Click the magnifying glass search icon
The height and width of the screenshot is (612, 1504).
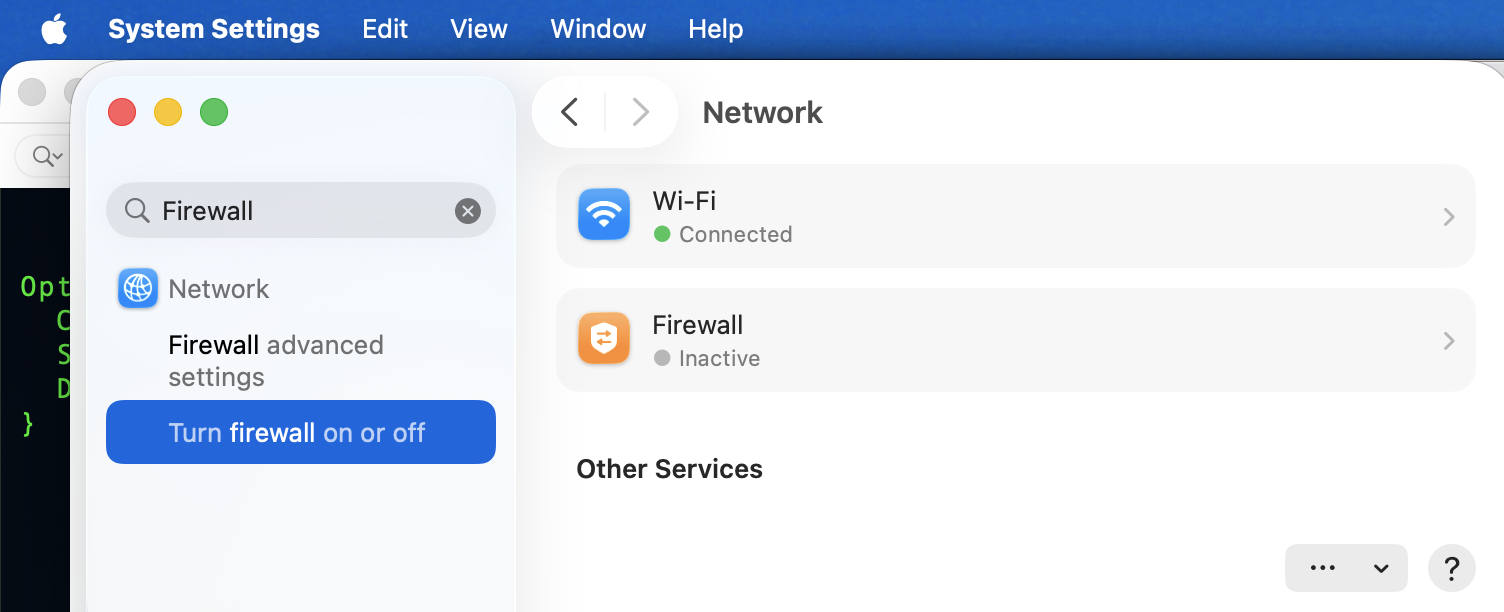tap(136, 211)
